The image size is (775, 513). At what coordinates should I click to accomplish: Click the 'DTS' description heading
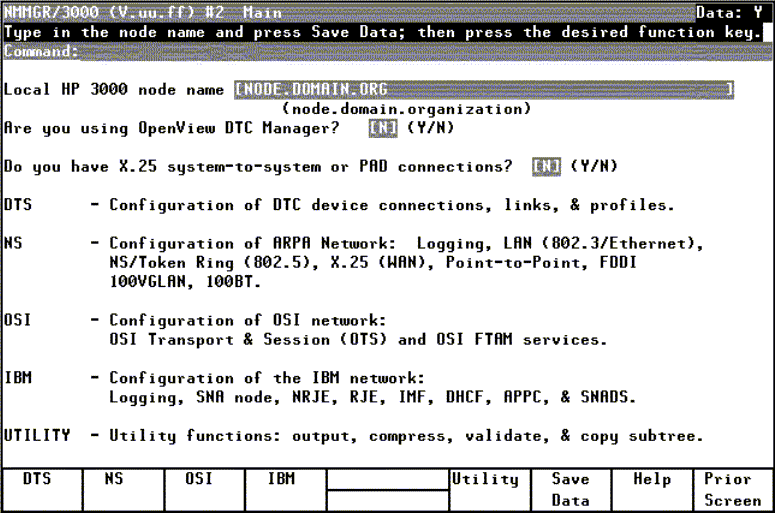(18, 205)
